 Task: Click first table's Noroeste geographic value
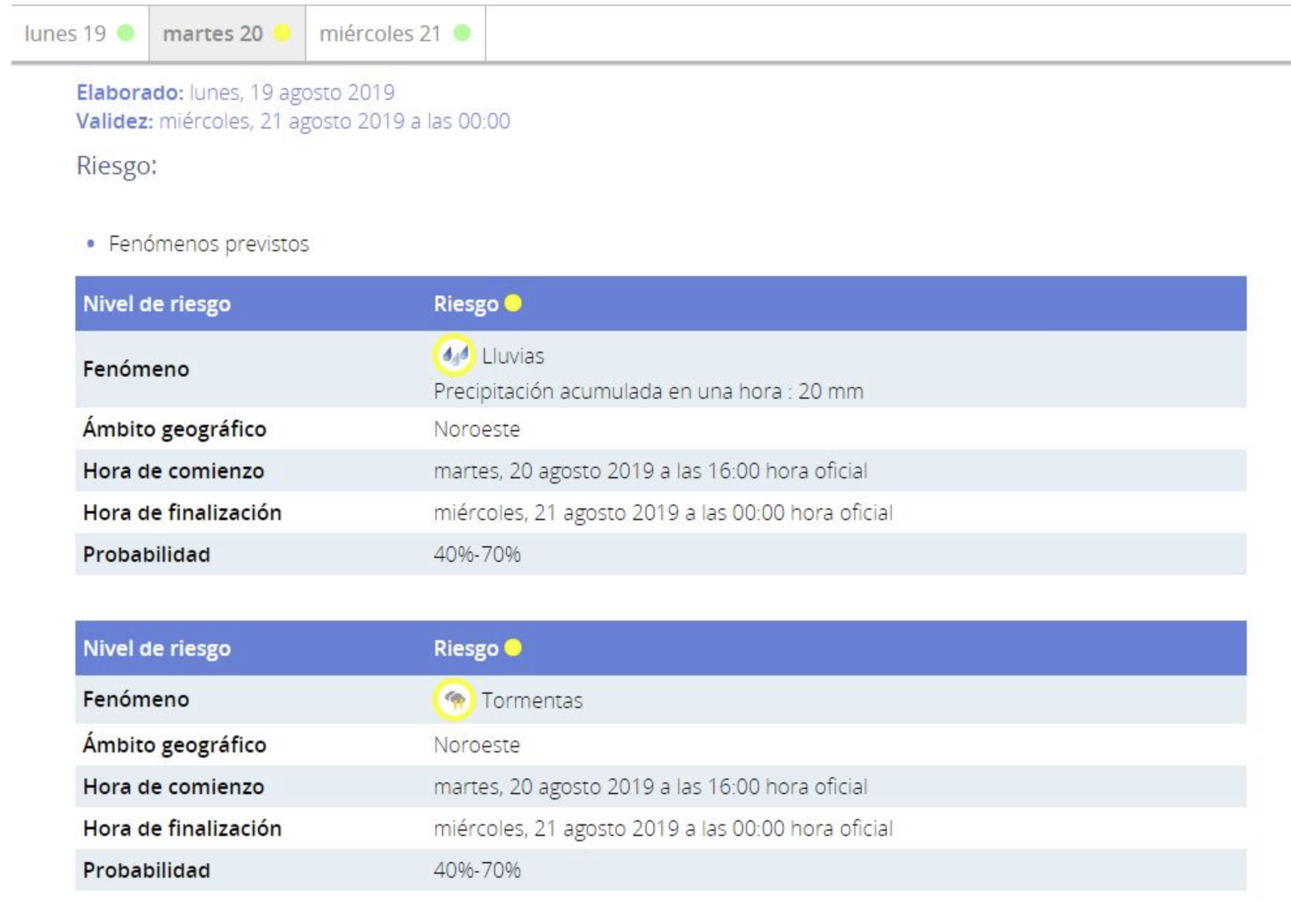point(477,429)
